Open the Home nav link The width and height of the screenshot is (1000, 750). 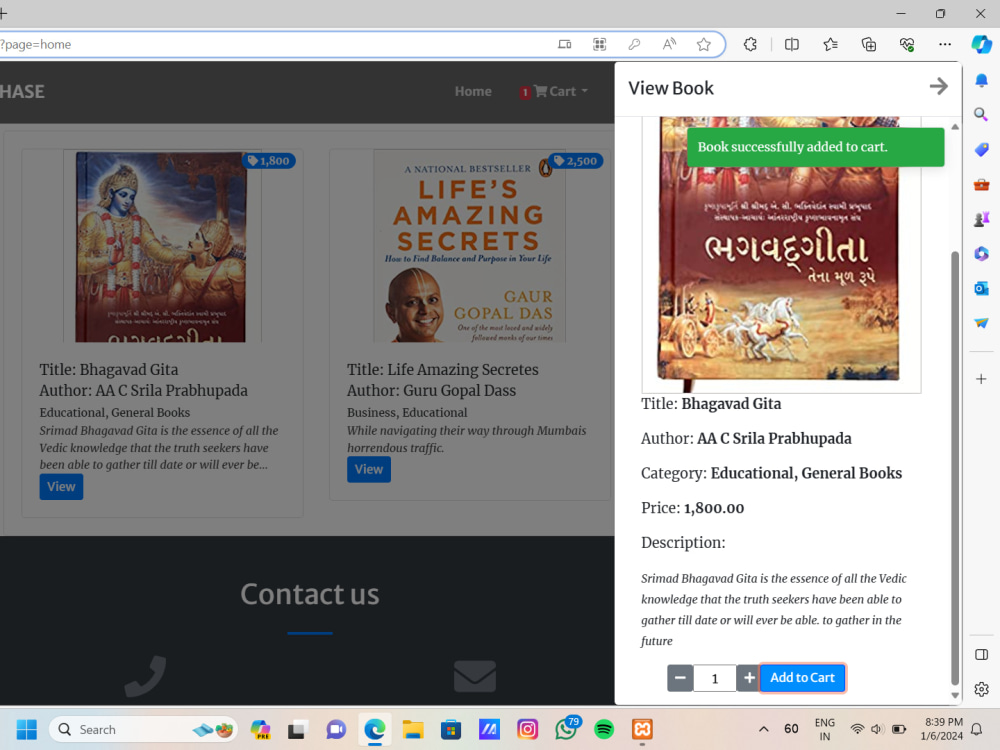(473, 91)
